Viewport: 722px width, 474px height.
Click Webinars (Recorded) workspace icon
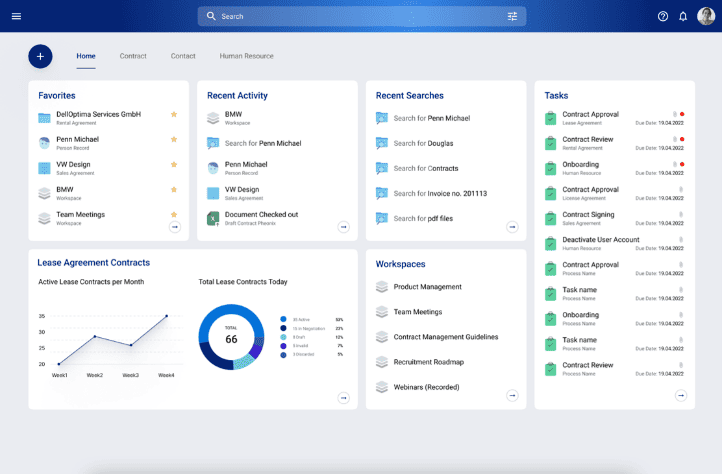[x=382, y=387]
